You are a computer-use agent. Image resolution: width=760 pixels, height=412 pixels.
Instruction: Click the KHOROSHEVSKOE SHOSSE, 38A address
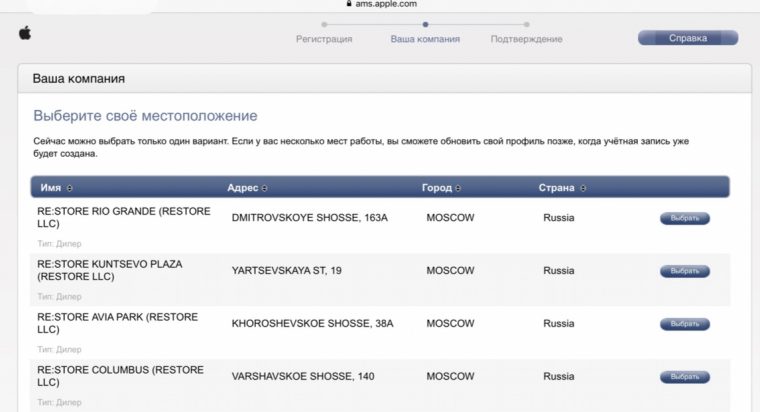point(312,323)
